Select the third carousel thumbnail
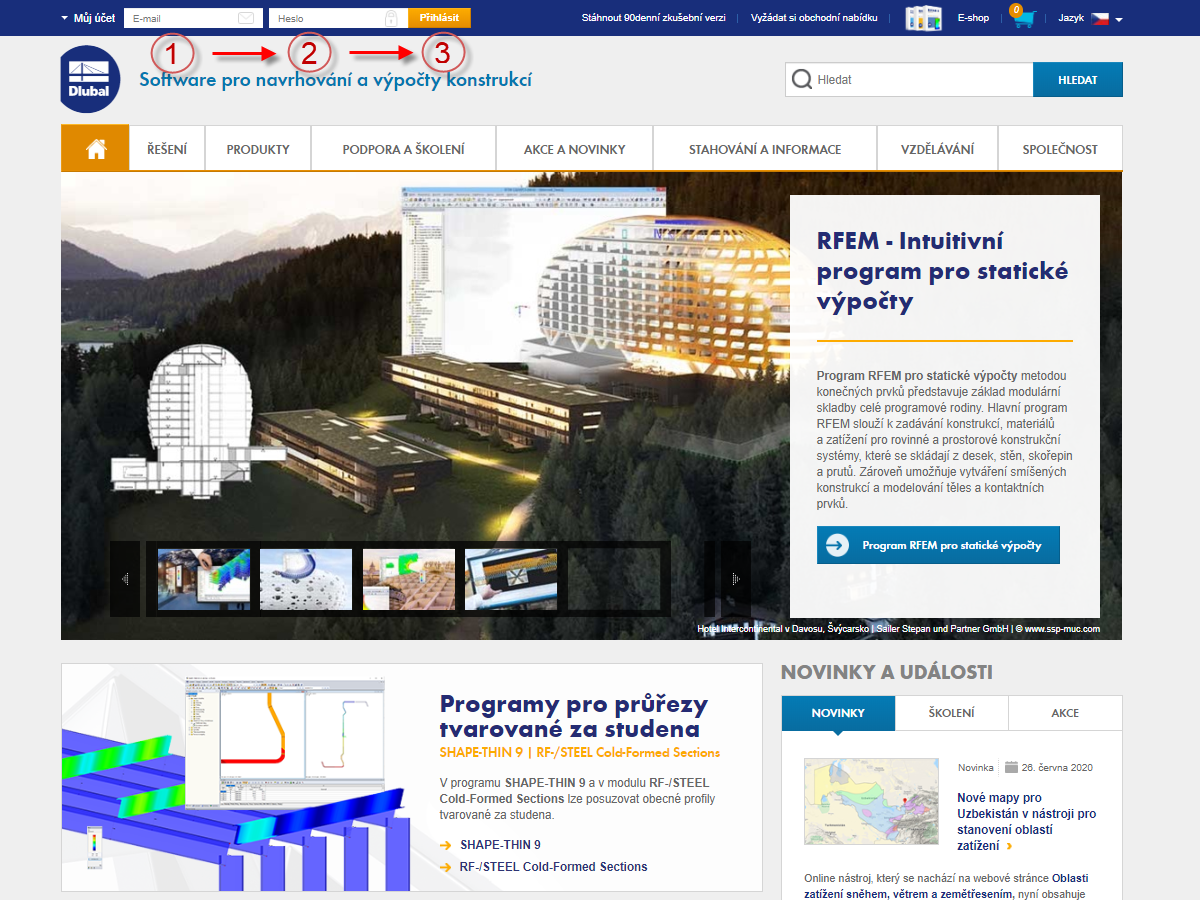Image resolution: width=1200 pixels, height=900 pixels. 409,579
